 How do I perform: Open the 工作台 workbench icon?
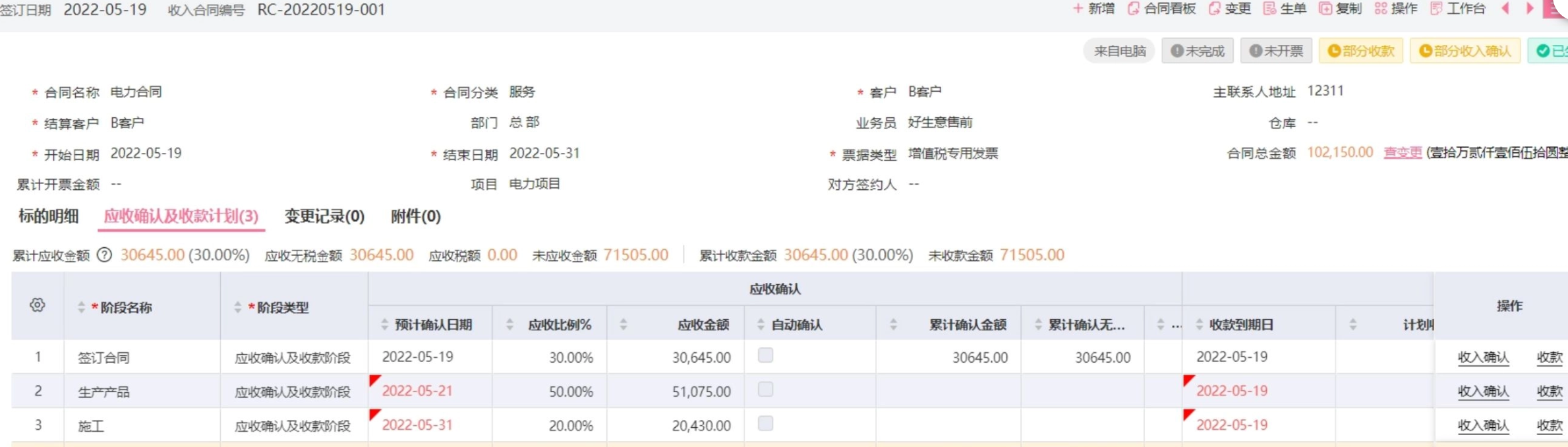coord(1436,9)
